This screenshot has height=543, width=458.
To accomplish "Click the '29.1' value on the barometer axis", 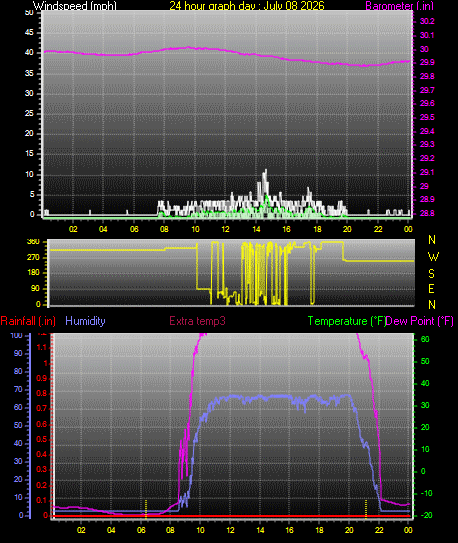I will click(427, 172).
